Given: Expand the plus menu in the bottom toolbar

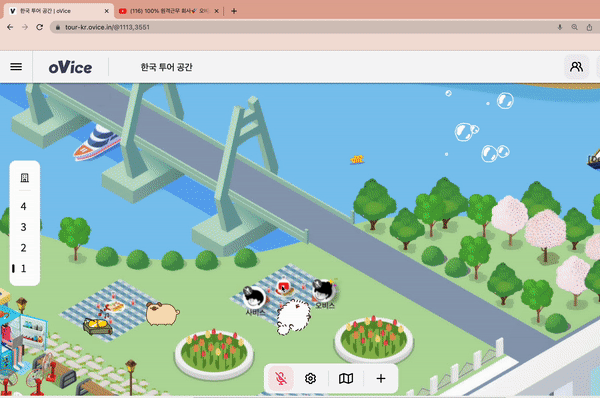Looking at the screenshot, I should pyautogui.click(x=381, y=378).
